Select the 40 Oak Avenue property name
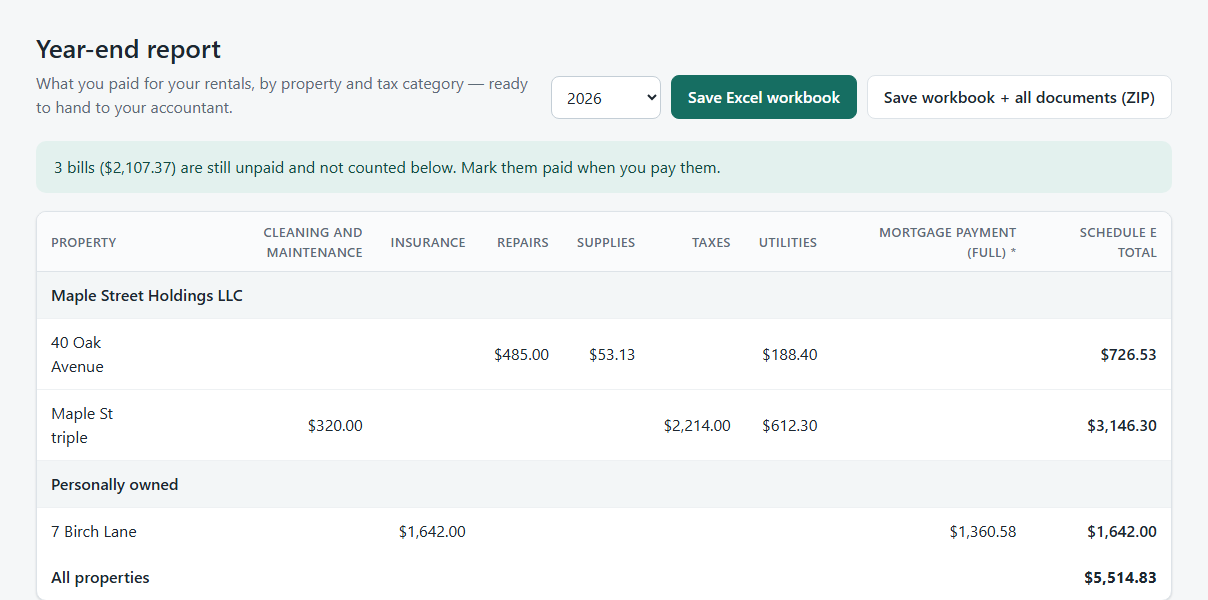 point(77,354)
